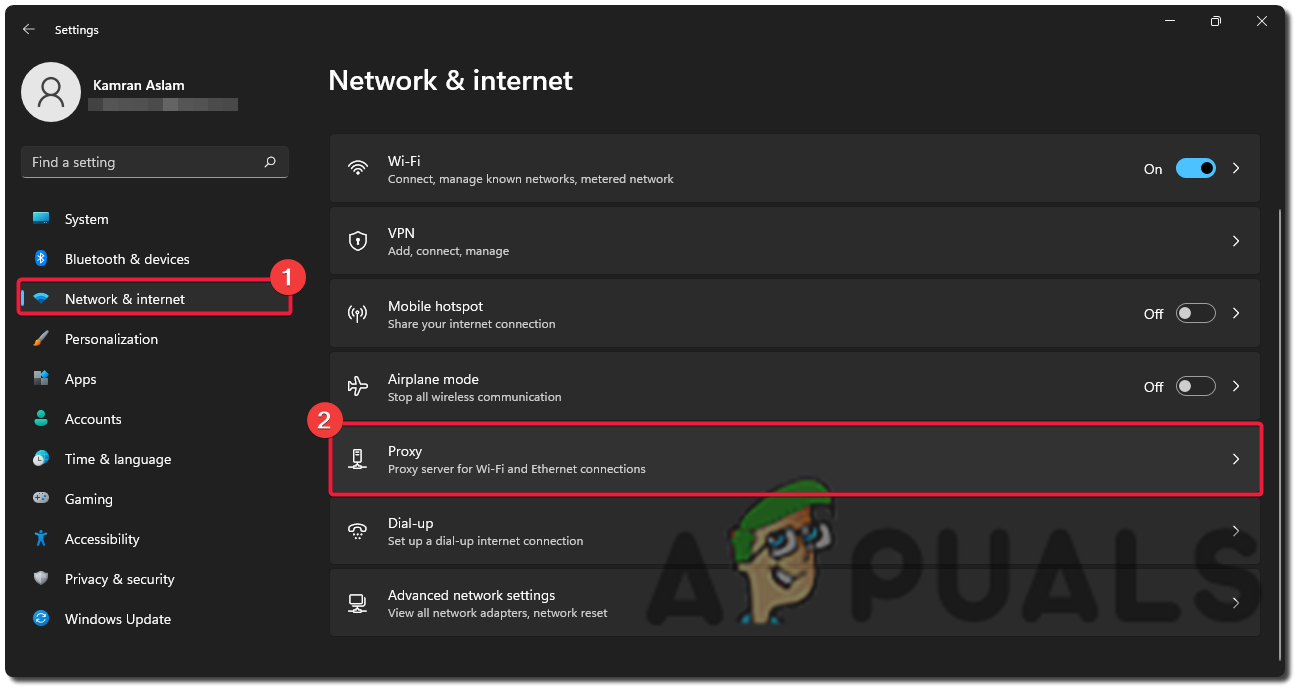Viewport: 1295px width, 687px height.
Task: Click the back arrow in Settings header
Action: click(29, 30)
